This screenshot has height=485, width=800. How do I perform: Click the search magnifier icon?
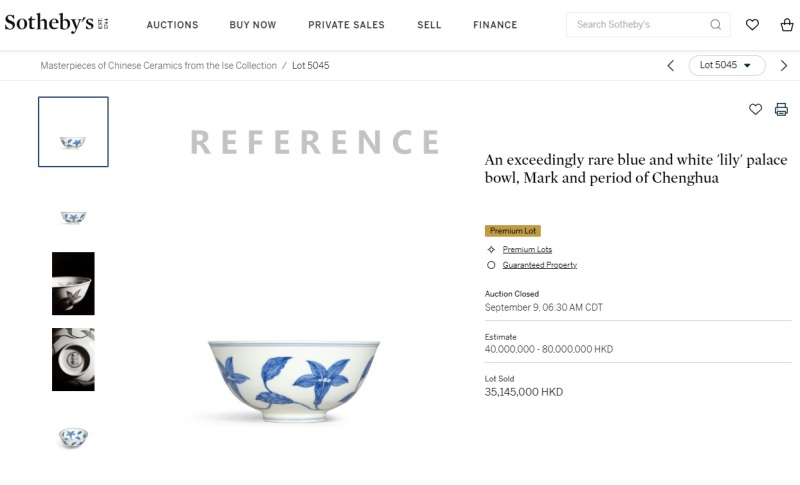715,25
